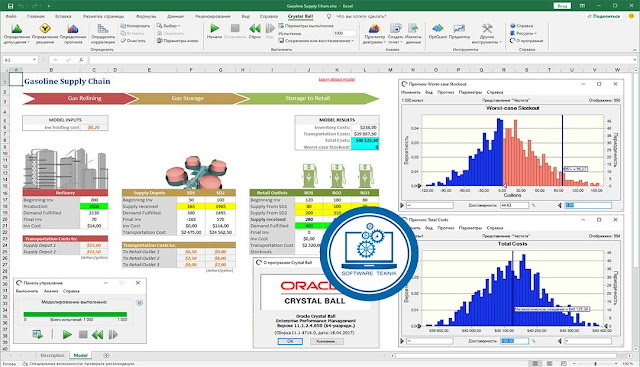Click Control Panel stop square button
The image size is (640, 367).
[x=83, y=335]
